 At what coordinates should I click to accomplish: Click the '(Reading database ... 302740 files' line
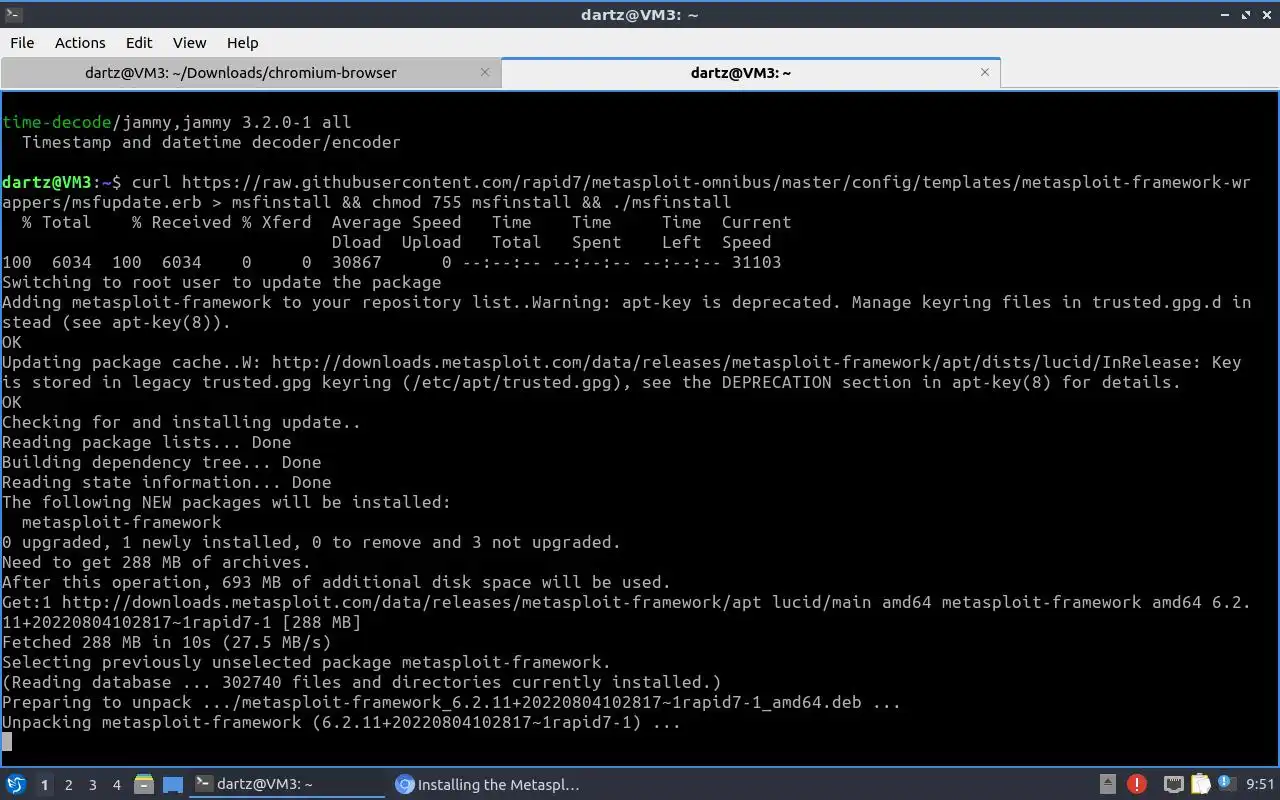coord(361,682)
